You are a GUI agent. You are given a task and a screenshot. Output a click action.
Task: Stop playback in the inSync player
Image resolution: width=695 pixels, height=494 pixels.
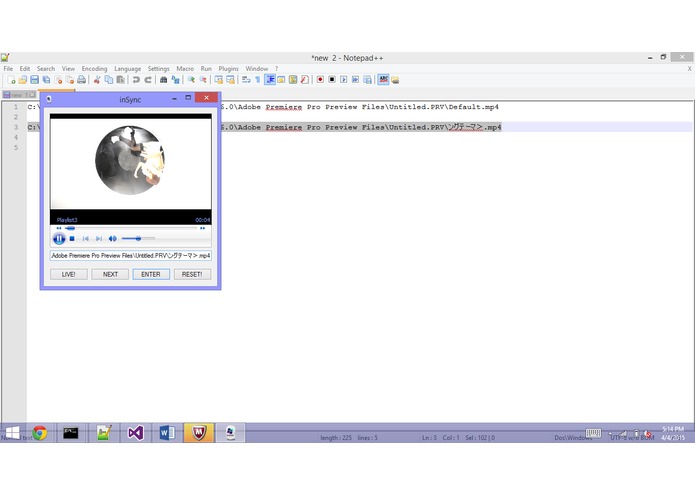pyautogui.click(x=72, y=238)
